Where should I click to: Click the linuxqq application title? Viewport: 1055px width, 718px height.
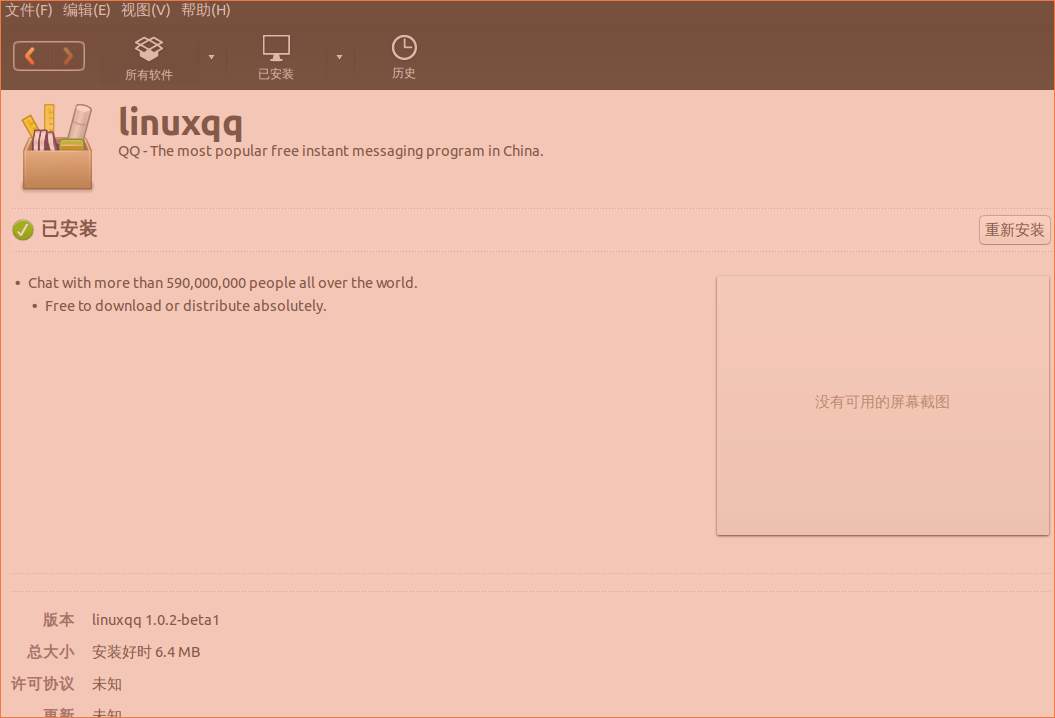[180, 122]
